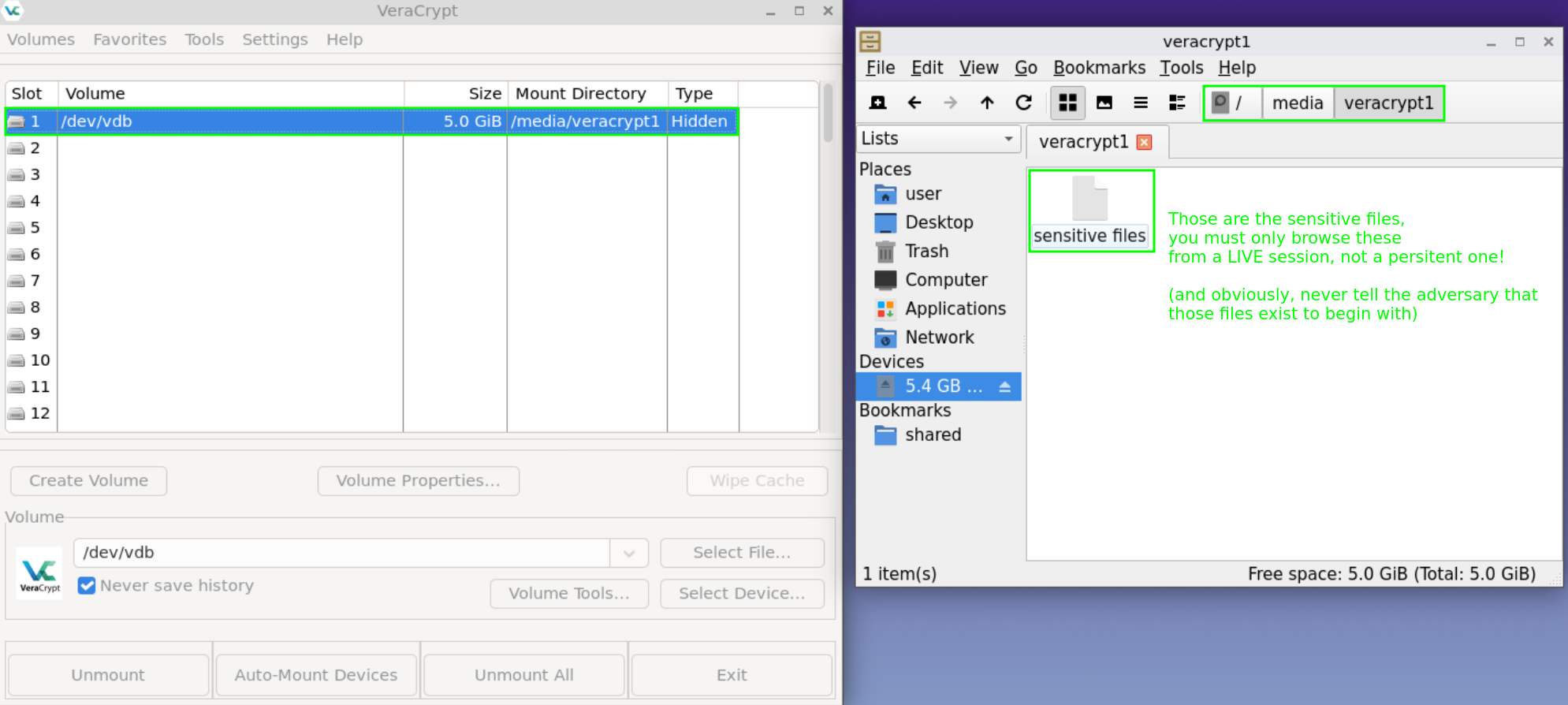Eject the 5.4 GB device

click(x=1004, y=386)
